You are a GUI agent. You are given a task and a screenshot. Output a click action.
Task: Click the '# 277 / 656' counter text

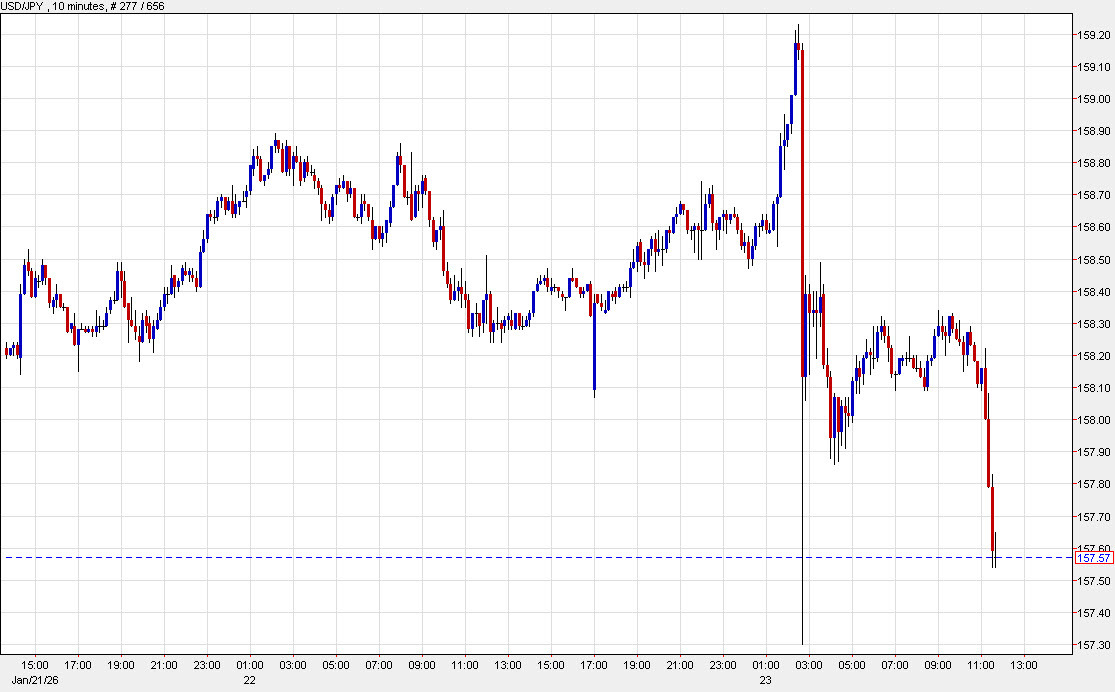135,5
